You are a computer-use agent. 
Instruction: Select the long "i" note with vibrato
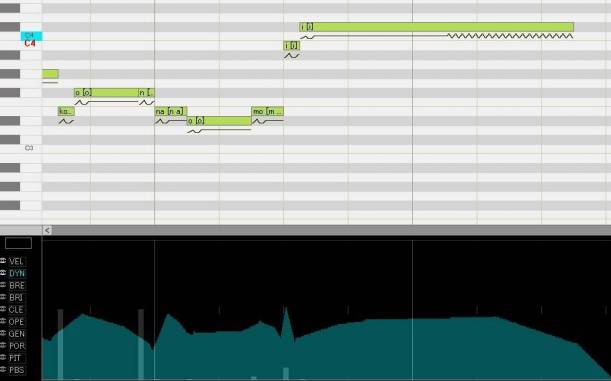pos(436,27)
